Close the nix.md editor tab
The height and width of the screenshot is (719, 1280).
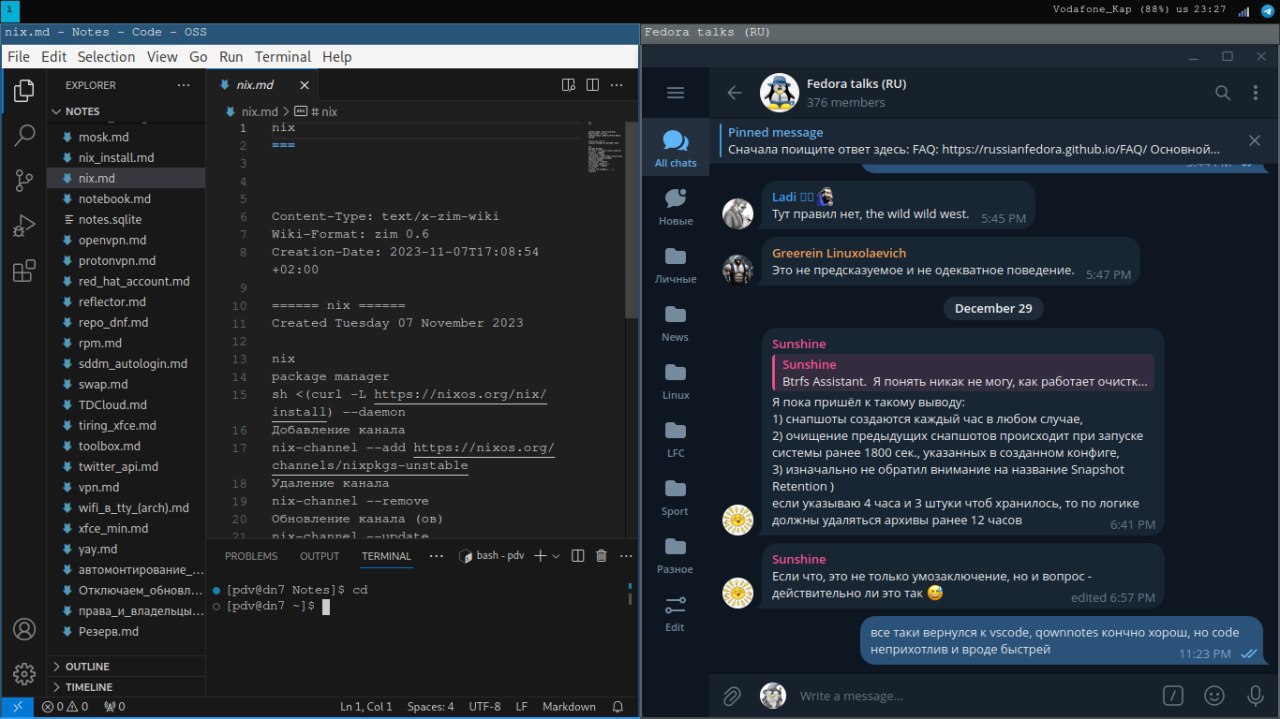[304, 85]
